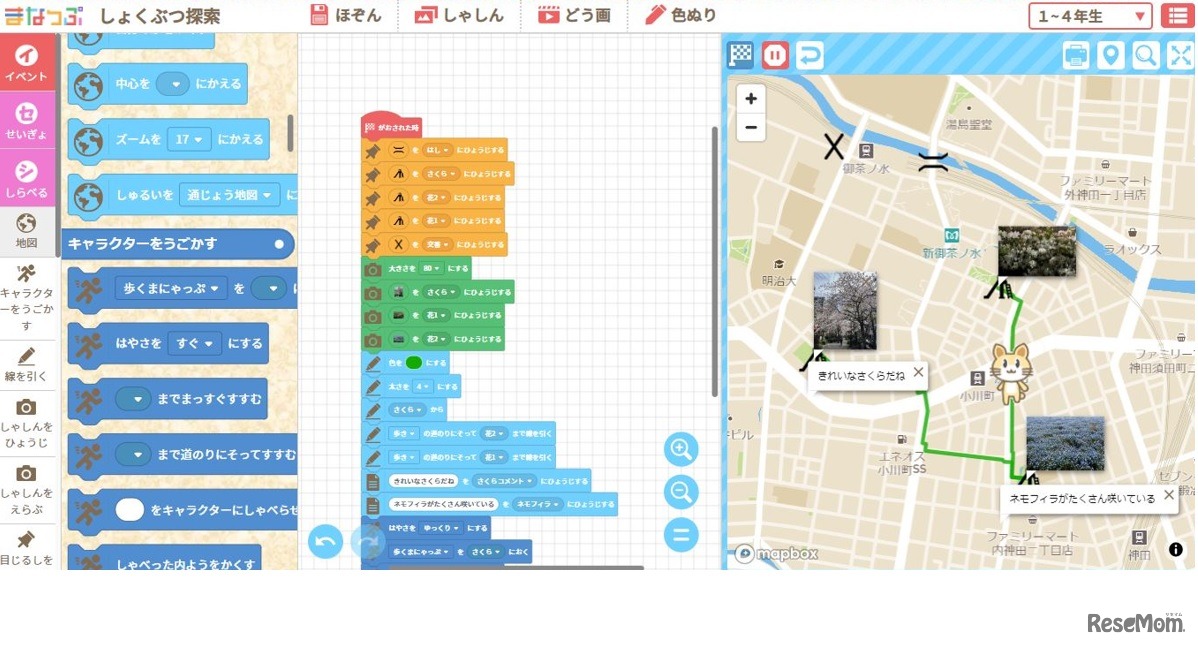
Task: Open the red hamburger menu
Action: (x=1176, y=16)
